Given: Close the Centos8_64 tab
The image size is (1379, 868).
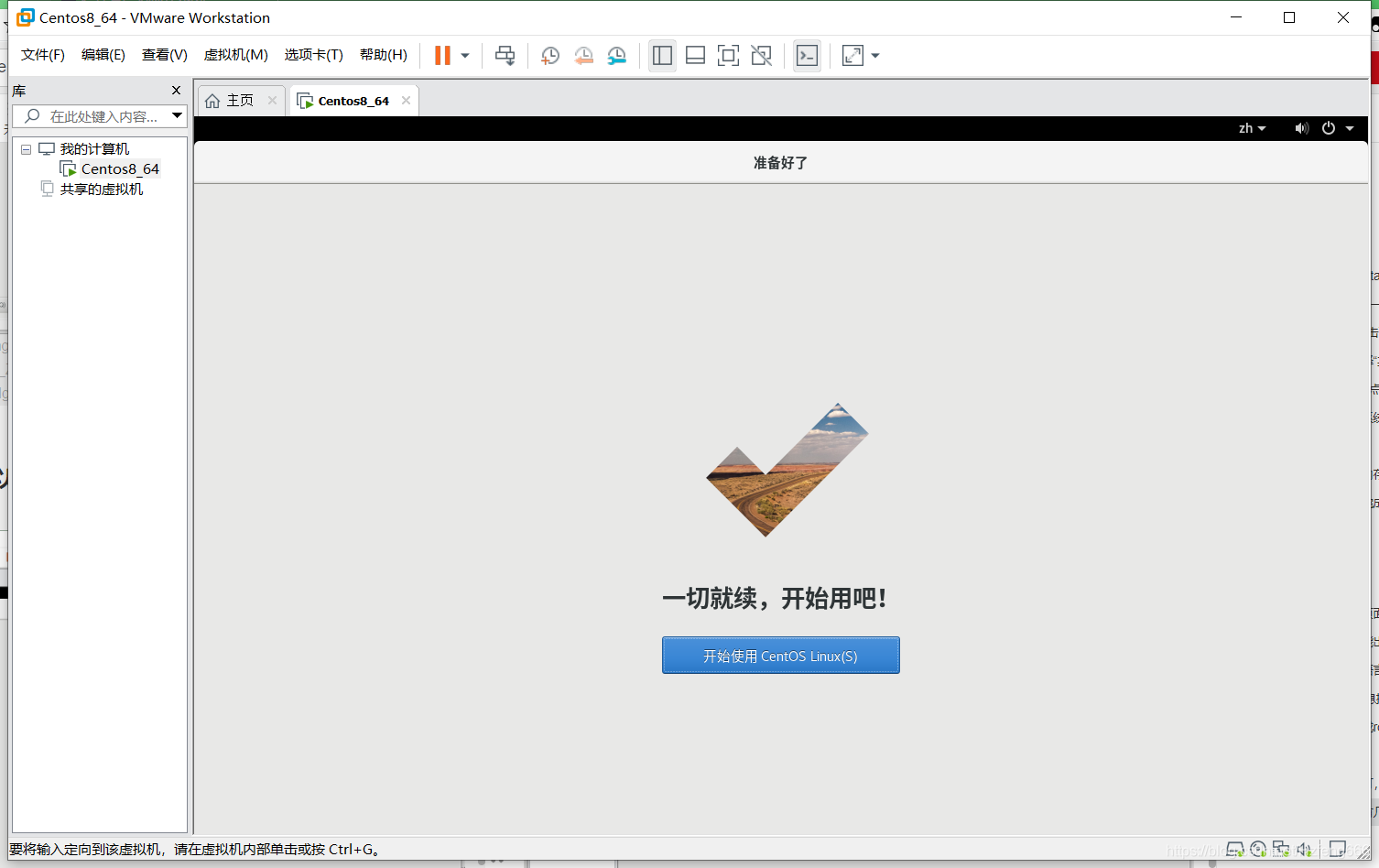Looking at the screenshot, I should 406,101.
